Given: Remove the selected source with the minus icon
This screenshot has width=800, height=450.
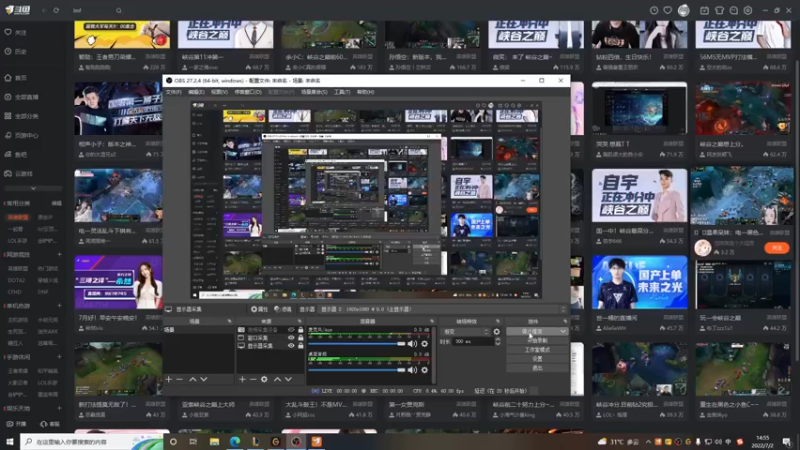Looking at the screenshot, I should 253,379.
